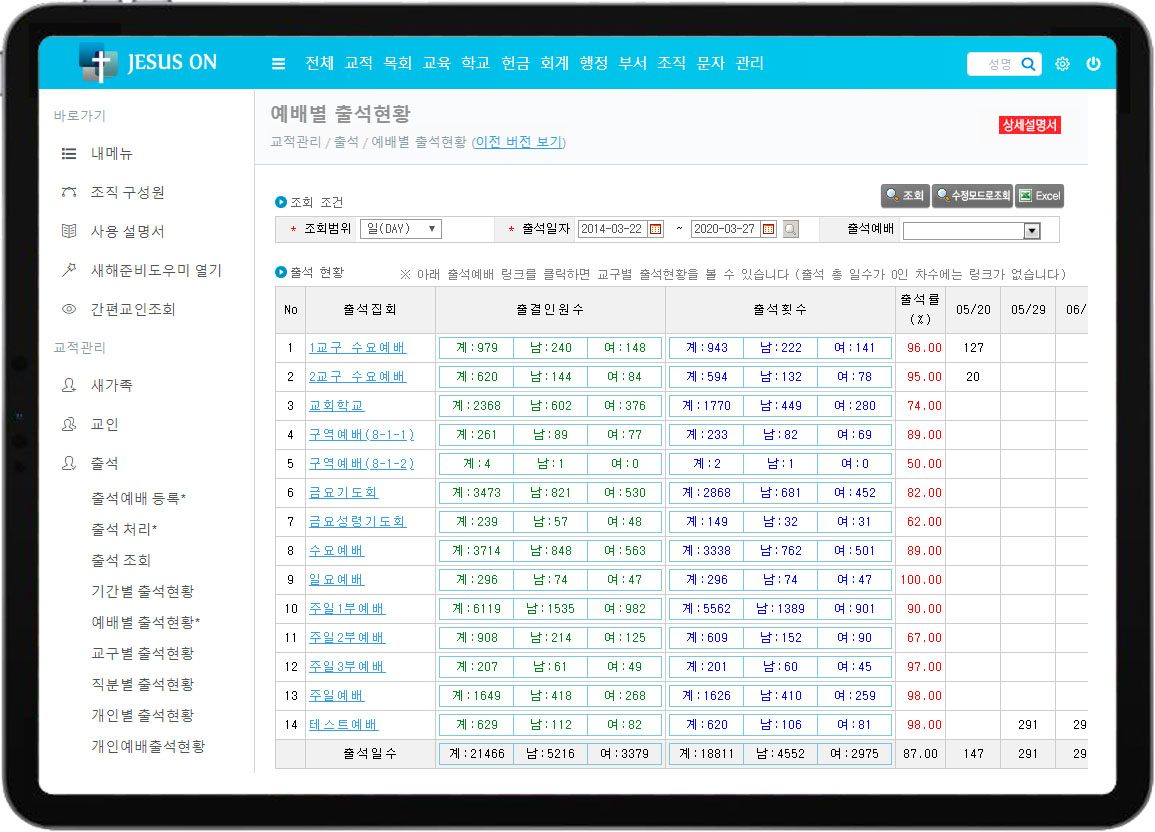
Task: Open 간편교인조회 in the sidebar
Action: tap(133, 309)
